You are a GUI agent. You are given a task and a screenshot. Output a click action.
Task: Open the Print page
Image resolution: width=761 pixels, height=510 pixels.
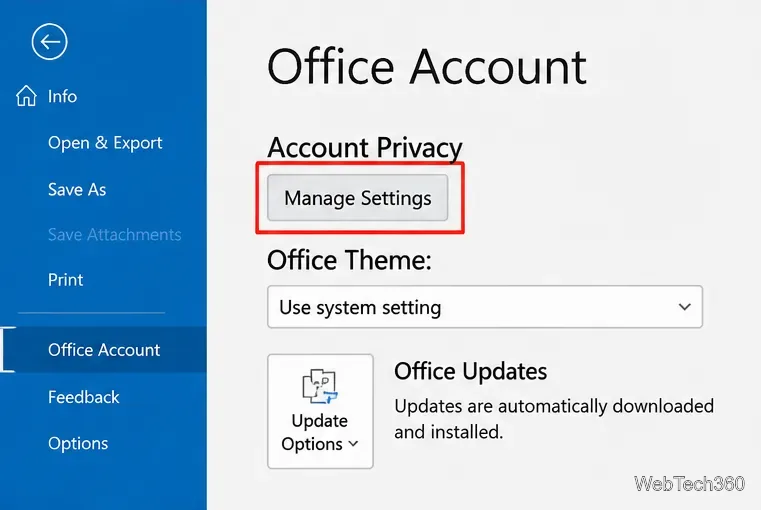66,280
